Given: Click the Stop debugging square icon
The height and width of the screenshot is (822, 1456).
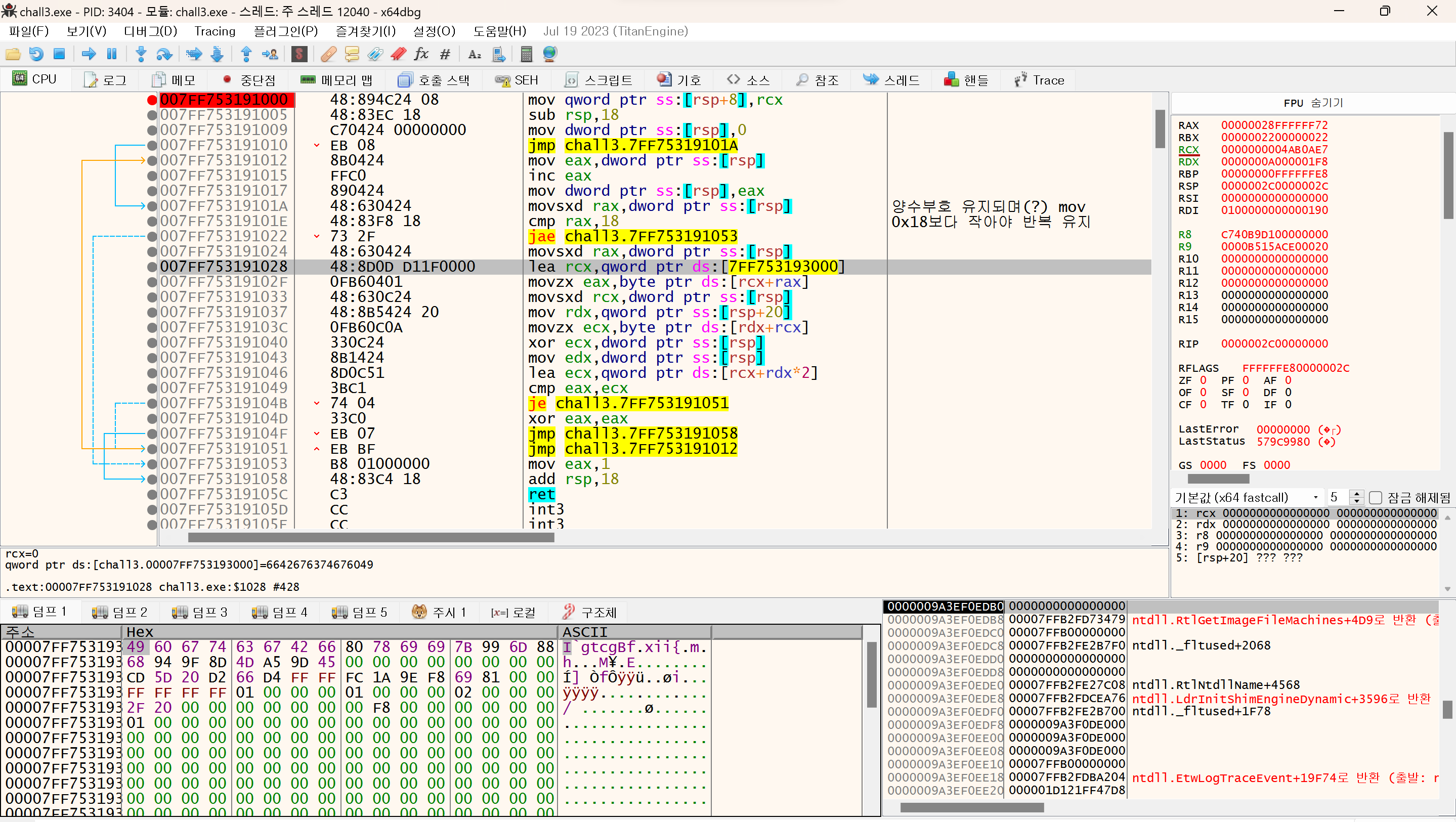Looking at the screenshot, I should point(59,54).
